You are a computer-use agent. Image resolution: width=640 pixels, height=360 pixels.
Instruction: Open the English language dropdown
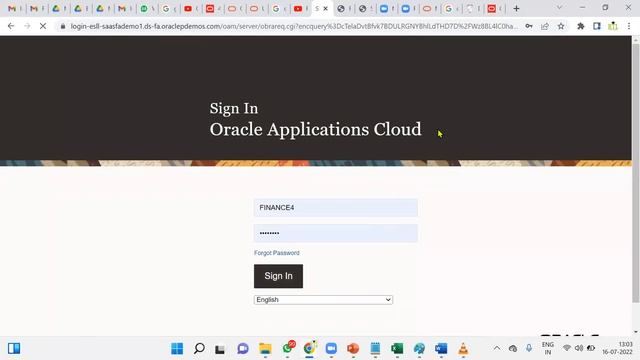coord(323,300)
